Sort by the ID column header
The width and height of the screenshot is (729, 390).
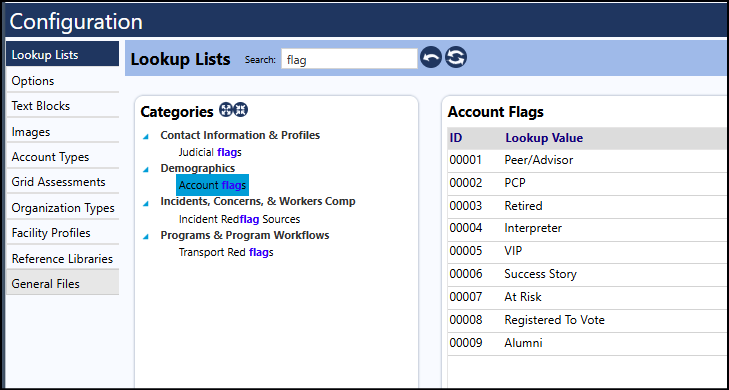456,138
